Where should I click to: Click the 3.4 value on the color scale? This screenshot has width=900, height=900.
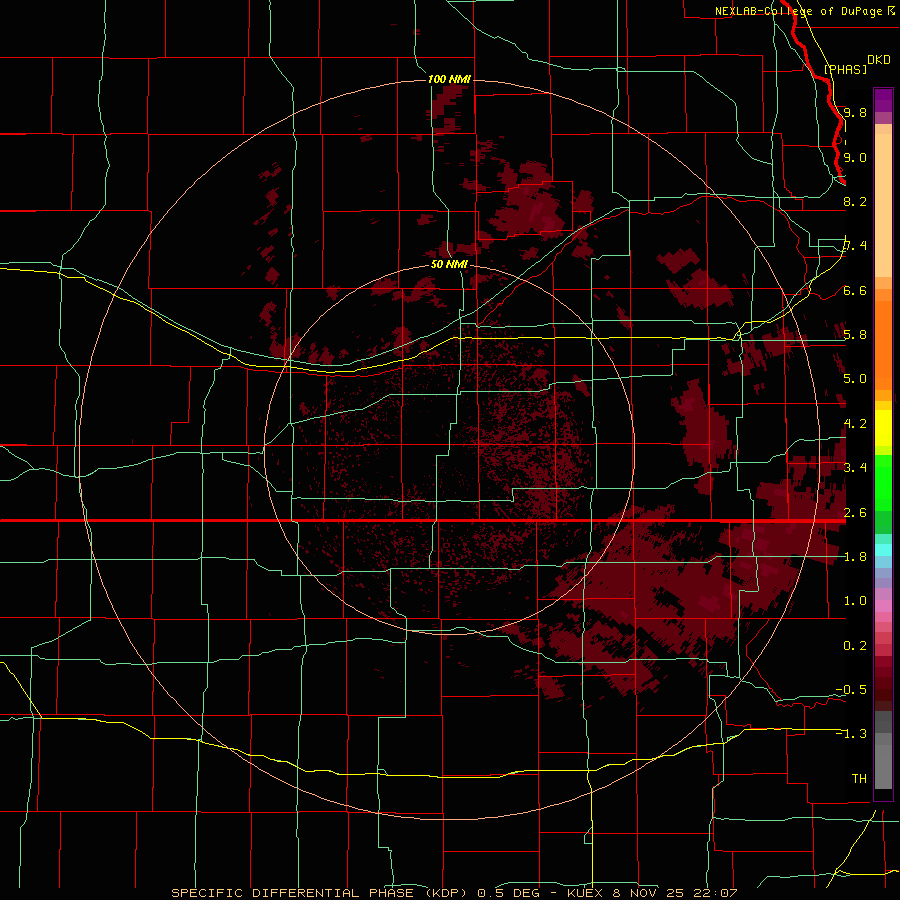[855, 468]
